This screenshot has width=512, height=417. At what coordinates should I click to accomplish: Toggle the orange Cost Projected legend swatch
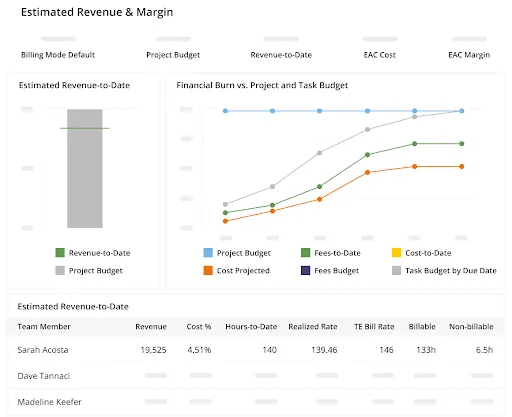(208, 270)
